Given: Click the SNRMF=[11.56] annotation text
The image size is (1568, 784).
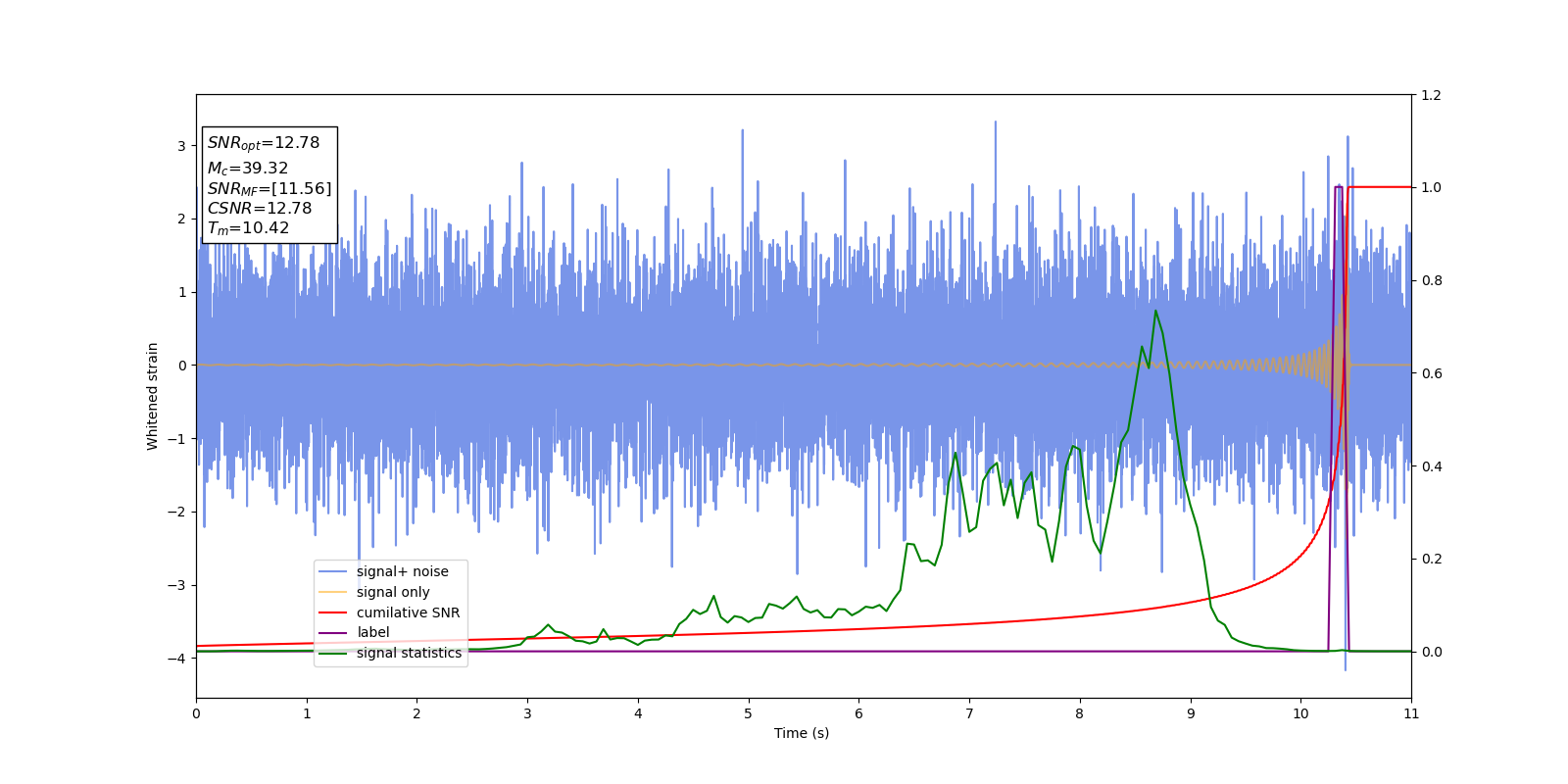Looking at the screenshot, I should pos(269,188).
